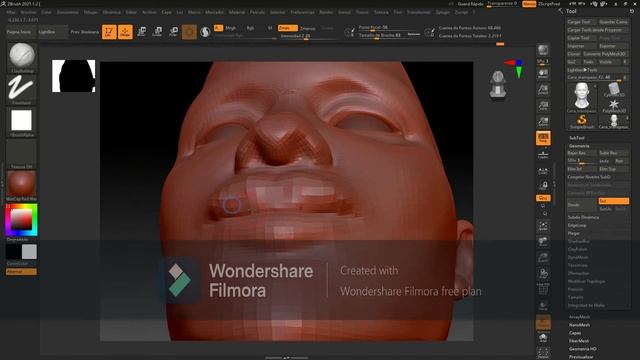Click the BPR render icon on right shelf
640x360 pixels.
[543, 51]
